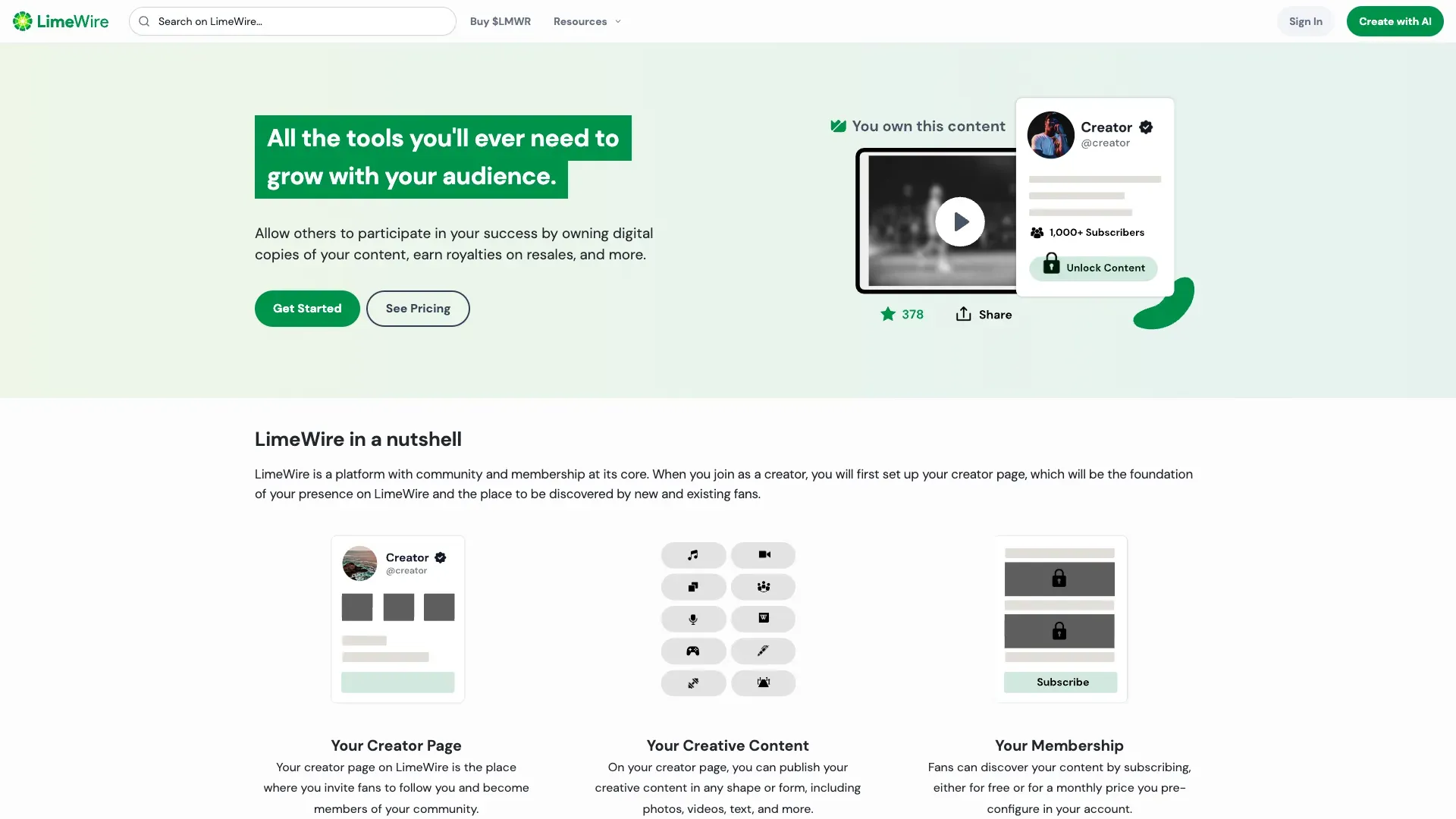Click the share arrow icon

(x=963, y=314)
